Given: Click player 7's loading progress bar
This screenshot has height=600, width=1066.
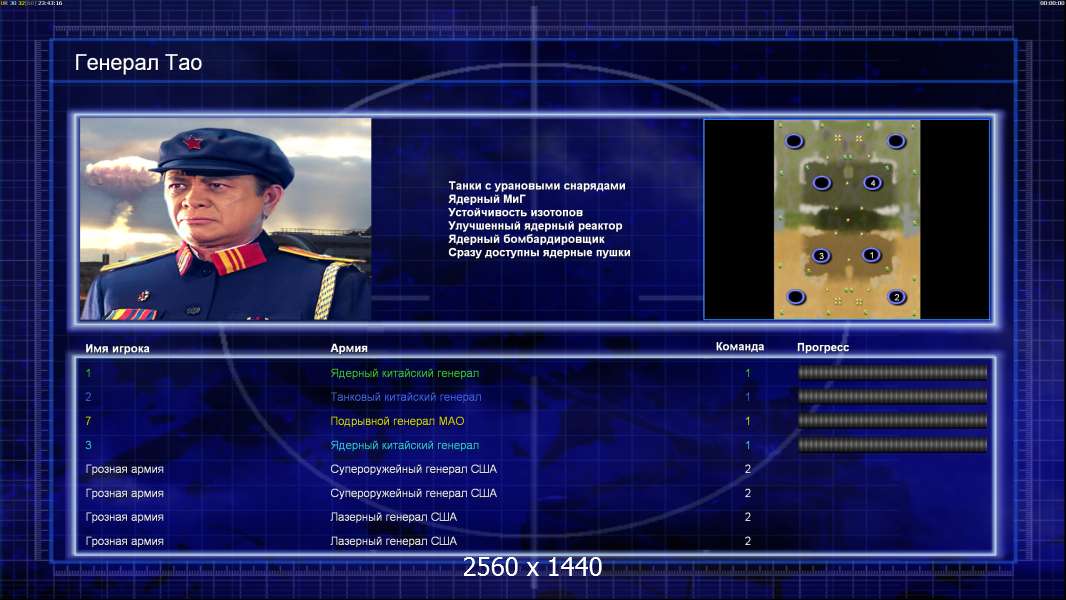Looking at the screenshot, I should tap(893, 421).
